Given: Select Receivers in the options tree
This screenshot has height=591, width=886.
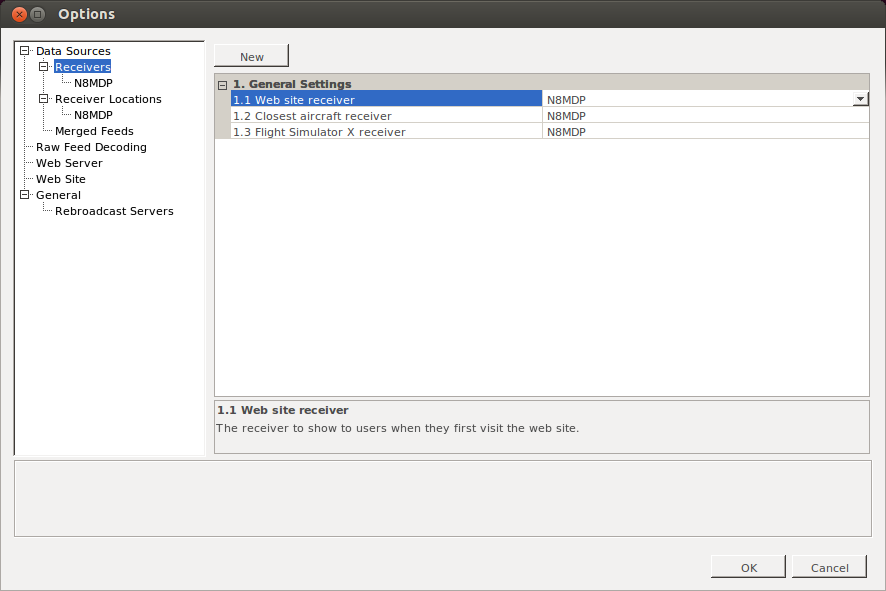Looking at the screenshot, I should tap(82, 67).
